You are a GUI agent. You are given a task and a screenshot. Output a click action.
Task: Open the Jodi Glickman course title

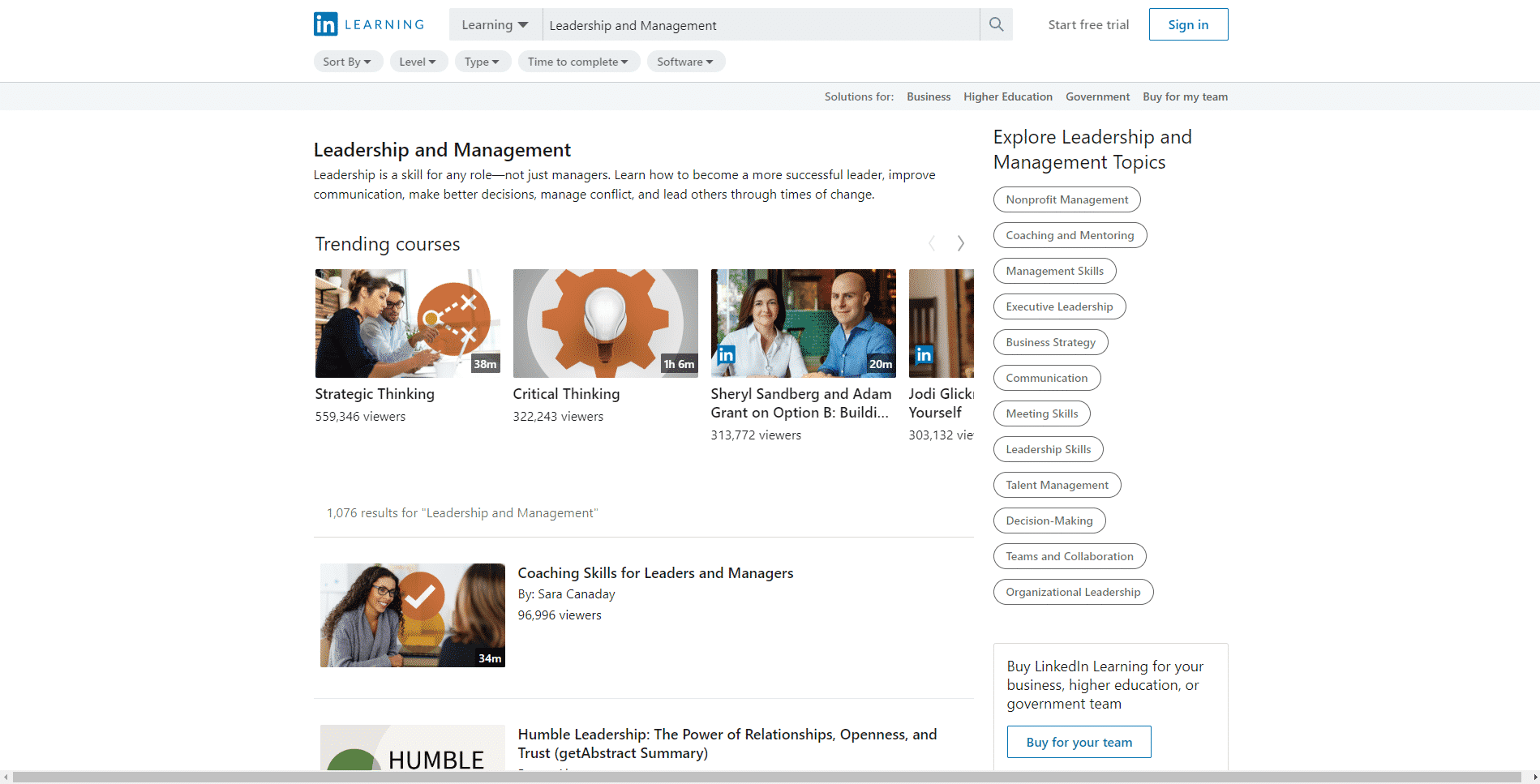pyautogui.click(x=941, y=403)
